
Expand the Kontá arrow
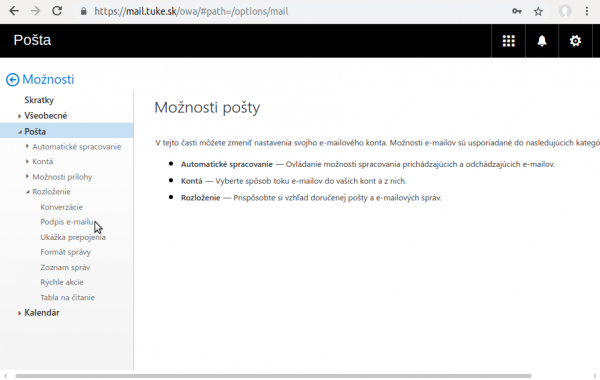click(x=27, y=161)
